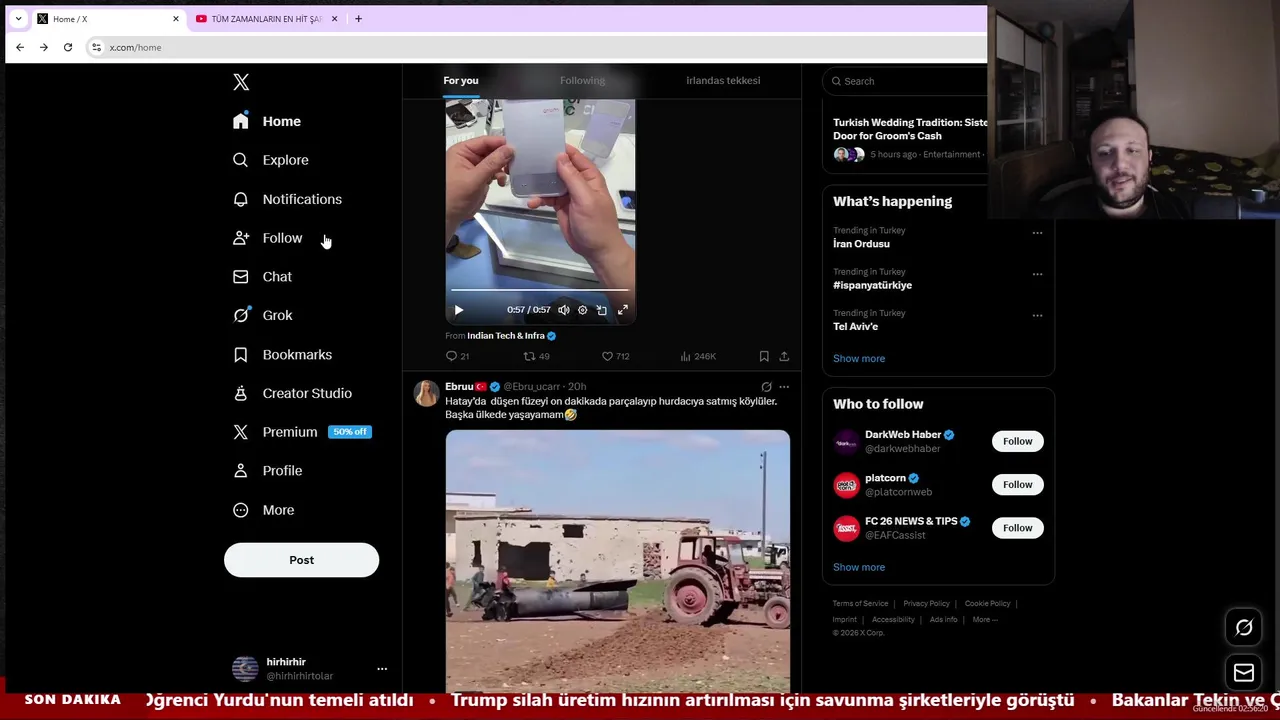Switch to the For you tab
The width and height of the screenshot is (1280, 720).
461,80
